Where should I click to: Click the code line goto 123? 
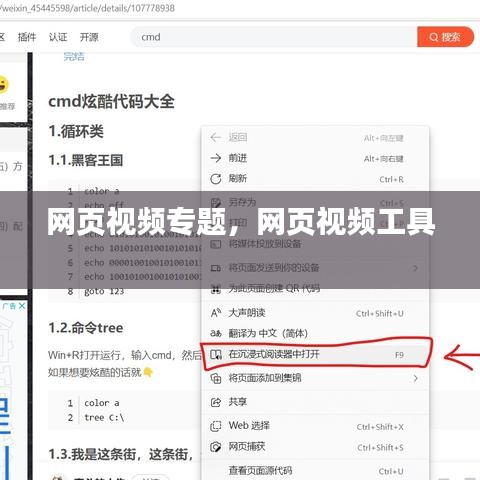[x=104, y=291]
